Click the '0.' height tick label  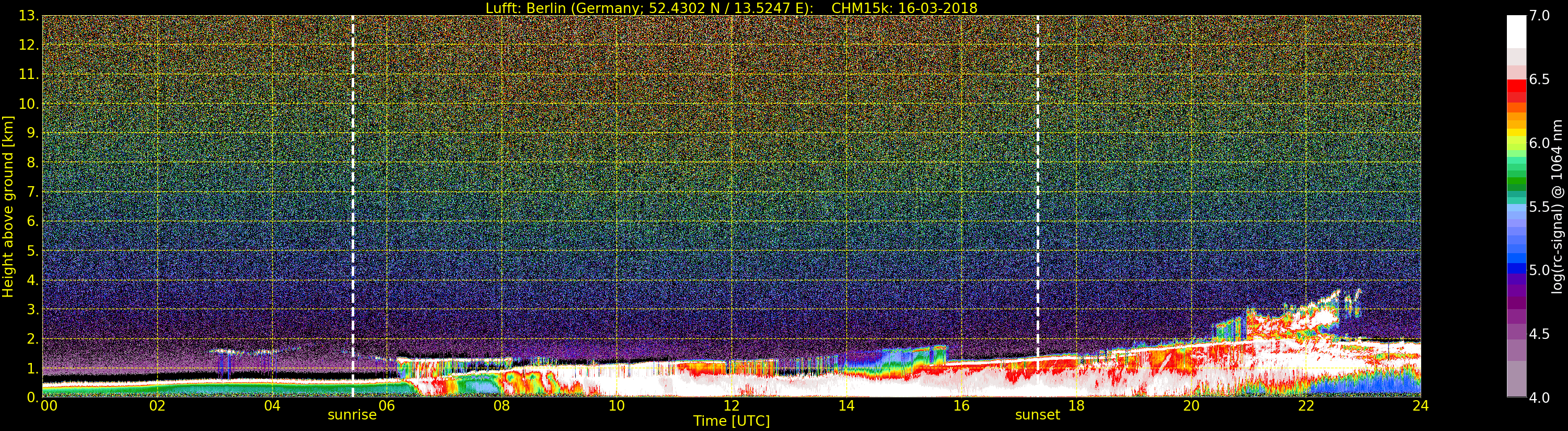click(32, 397)
